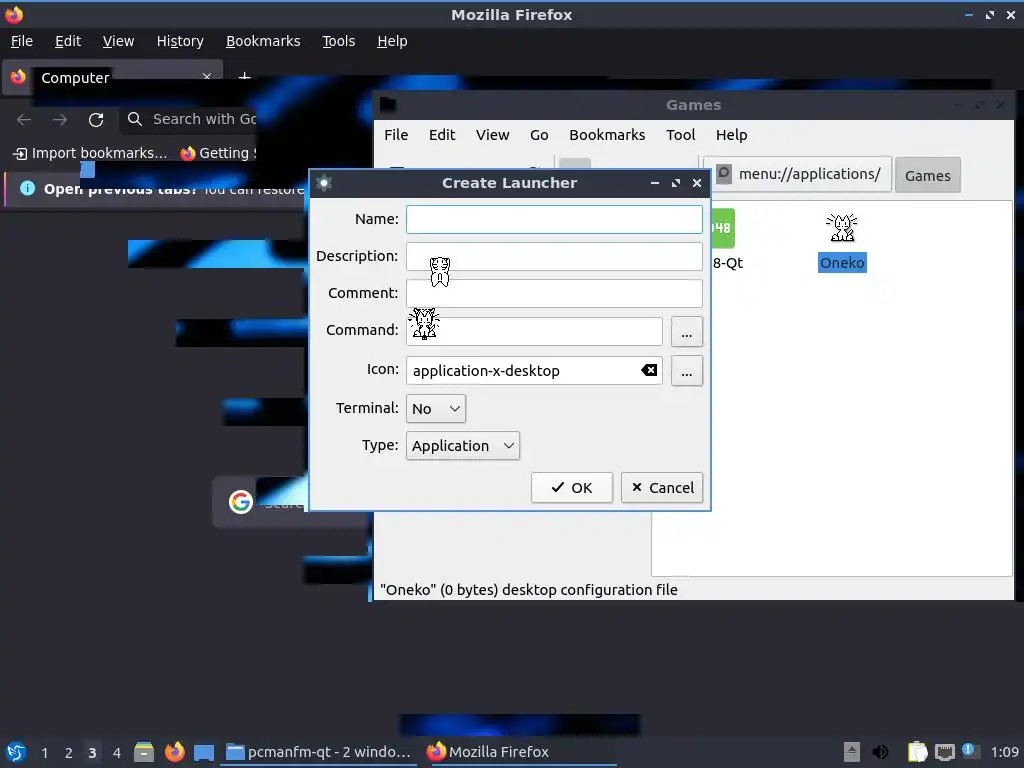Click the Google logo in search box
Image resolution: width=1024 pixels, height=768 pixels.
241,502
